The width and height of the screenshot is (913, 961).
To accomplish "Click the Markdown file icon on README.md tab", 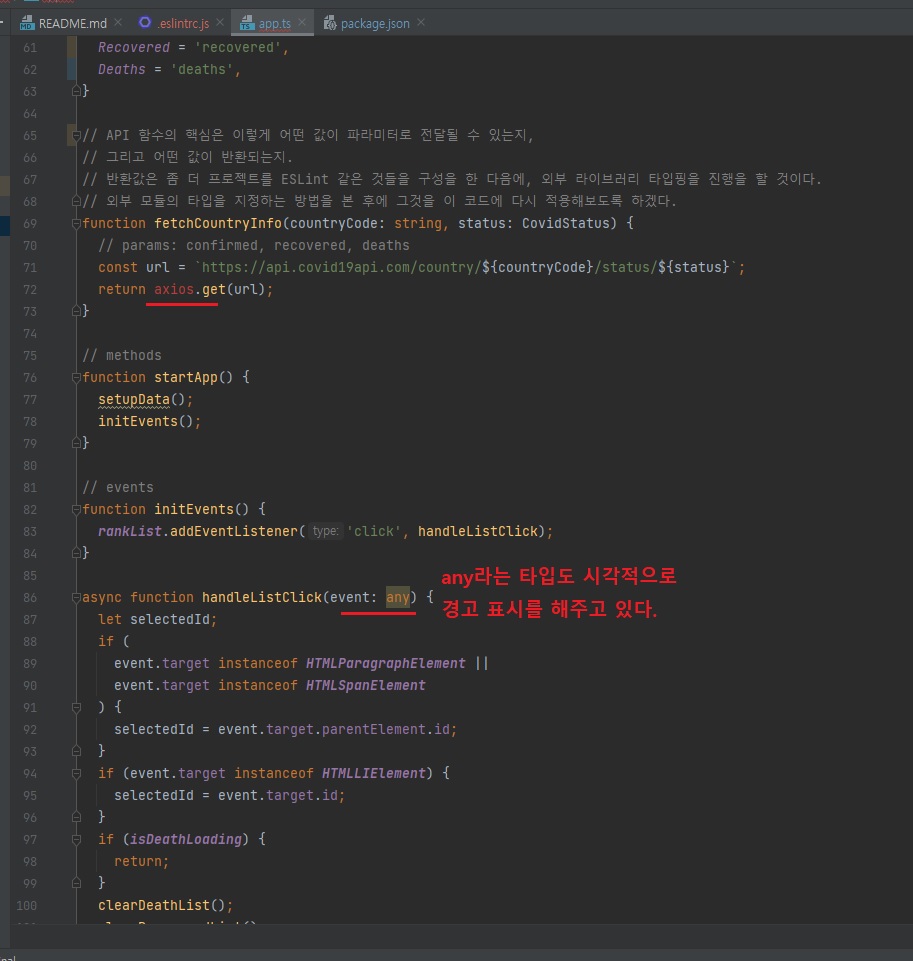I will pyautogui.click(x=27, y=23).
